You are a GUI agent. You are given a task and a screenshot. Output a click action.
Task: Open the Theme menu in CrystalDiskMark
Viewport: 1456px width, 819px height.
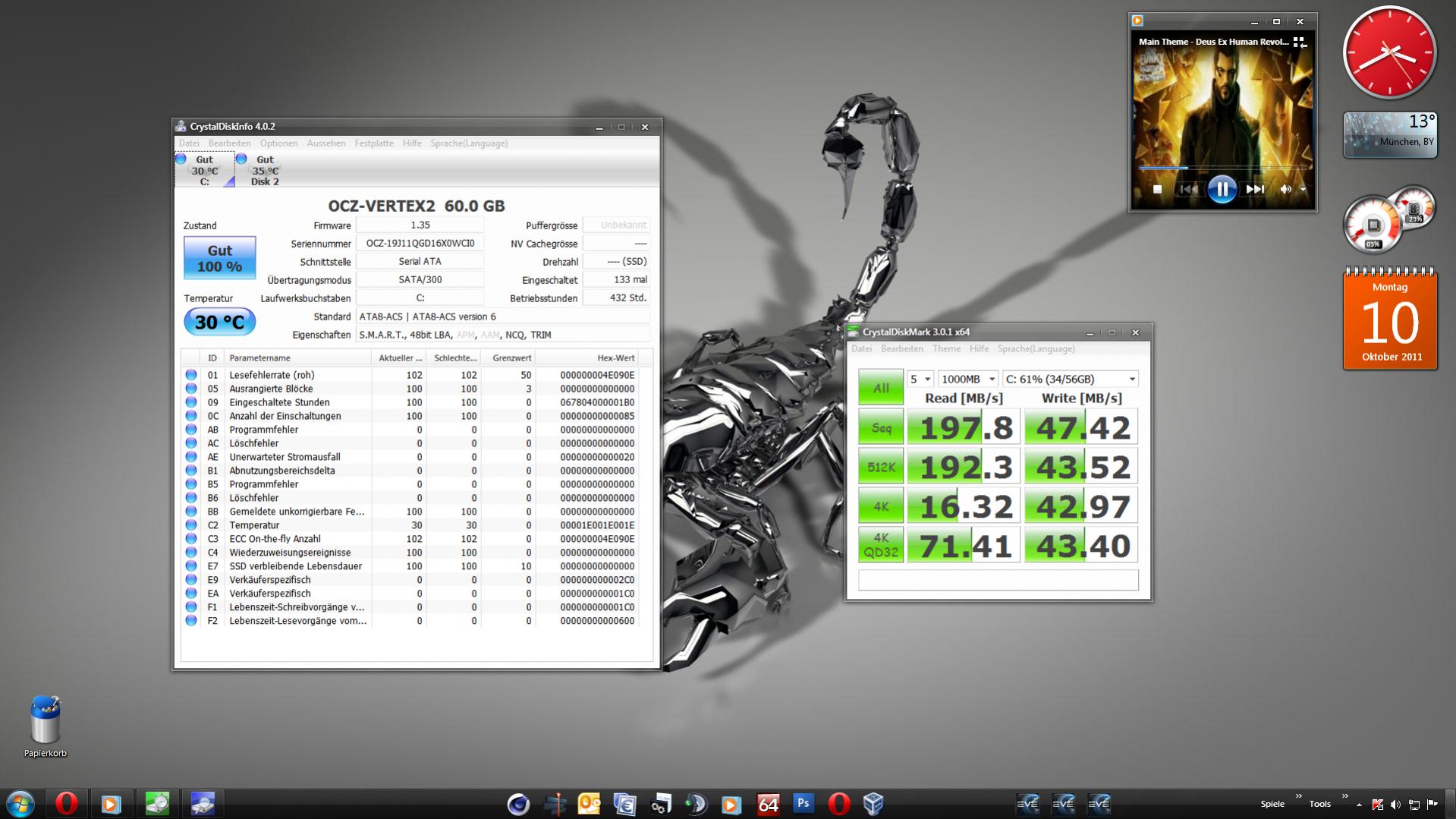(x=946, y=348)
